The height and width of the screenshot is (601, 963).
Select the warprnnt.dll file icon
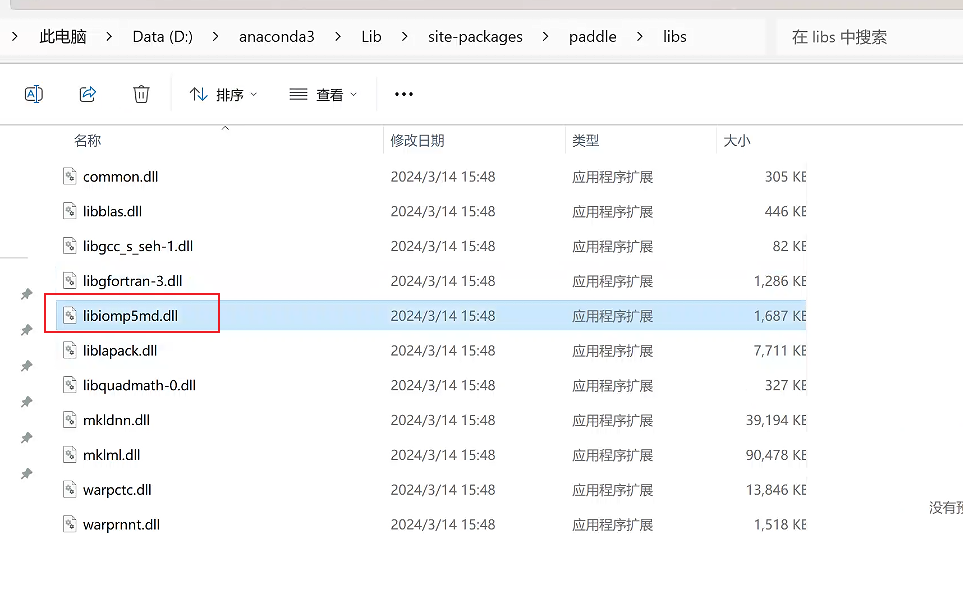click(70, 524)
